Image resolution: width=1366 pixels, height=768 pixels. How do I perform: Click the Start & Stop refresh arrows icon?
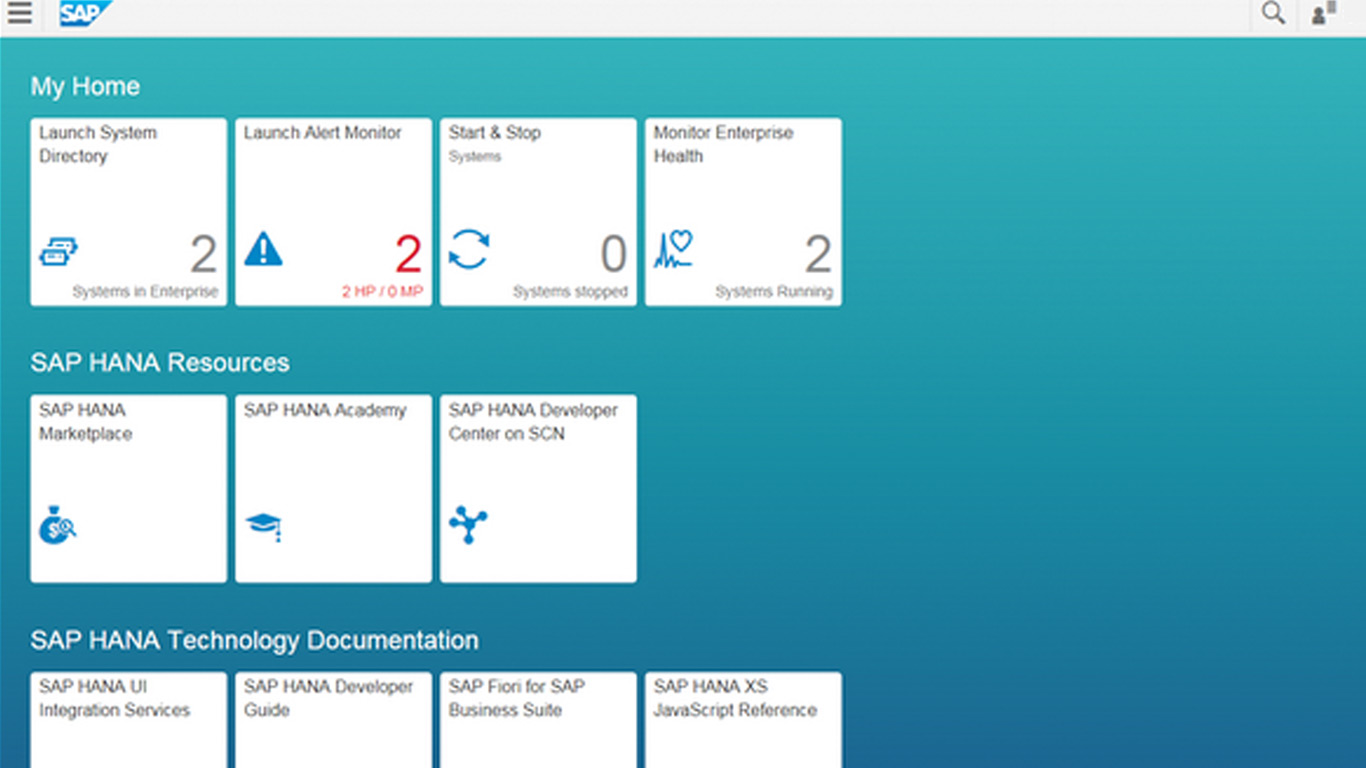[469, 249]
